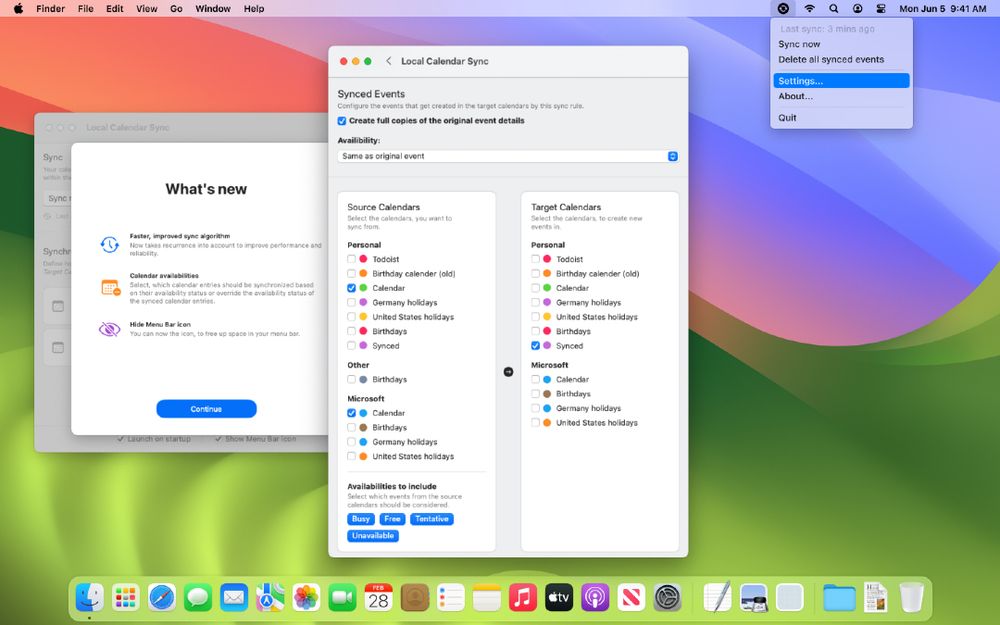Open Messages from the Dock
This screenshot has height=625, width=1000.
198,598
